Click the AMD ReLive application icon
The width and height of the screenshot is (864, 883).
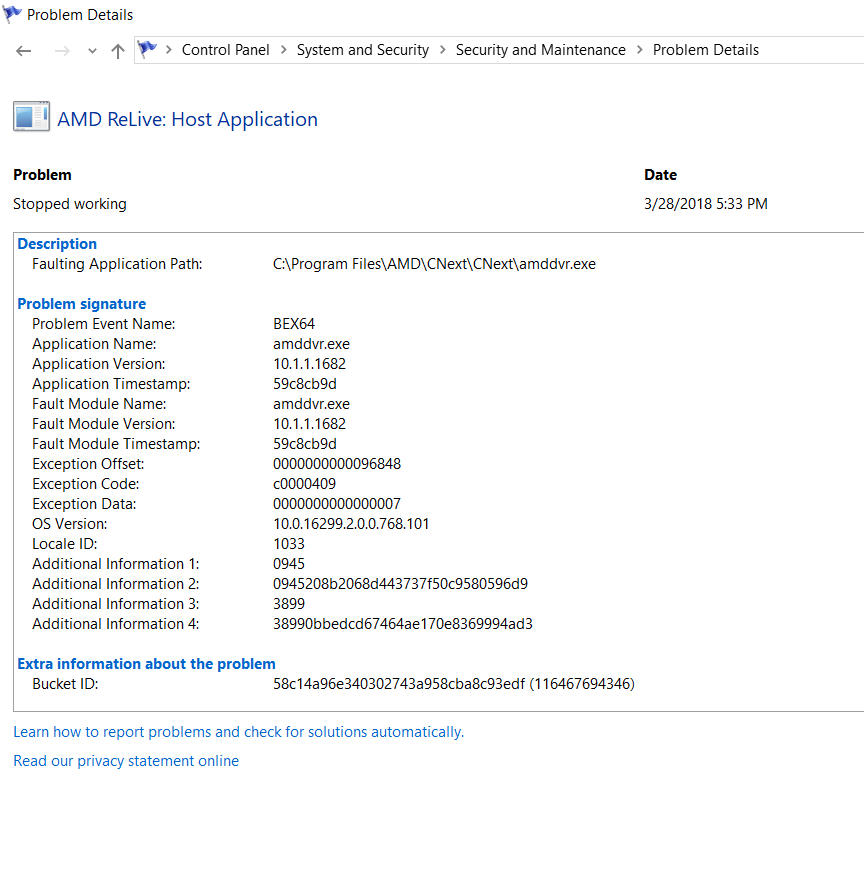pyautogui.click(x=32, y=117)
